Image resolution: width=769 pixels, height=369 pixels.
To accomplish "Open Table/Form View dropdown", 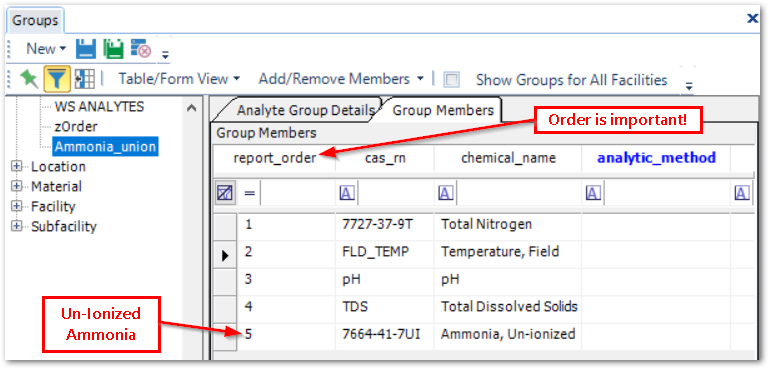I will 179,79.
